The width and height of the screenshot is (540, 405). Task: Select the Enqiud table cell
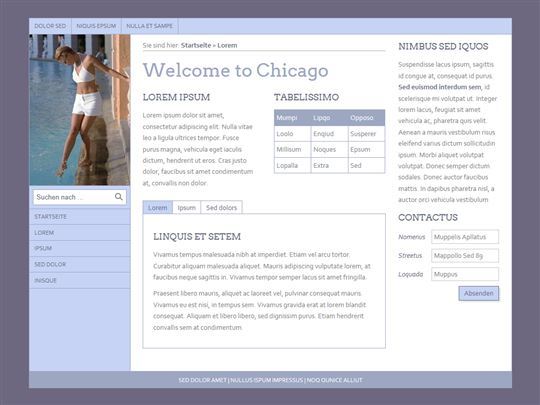(329, 134)
